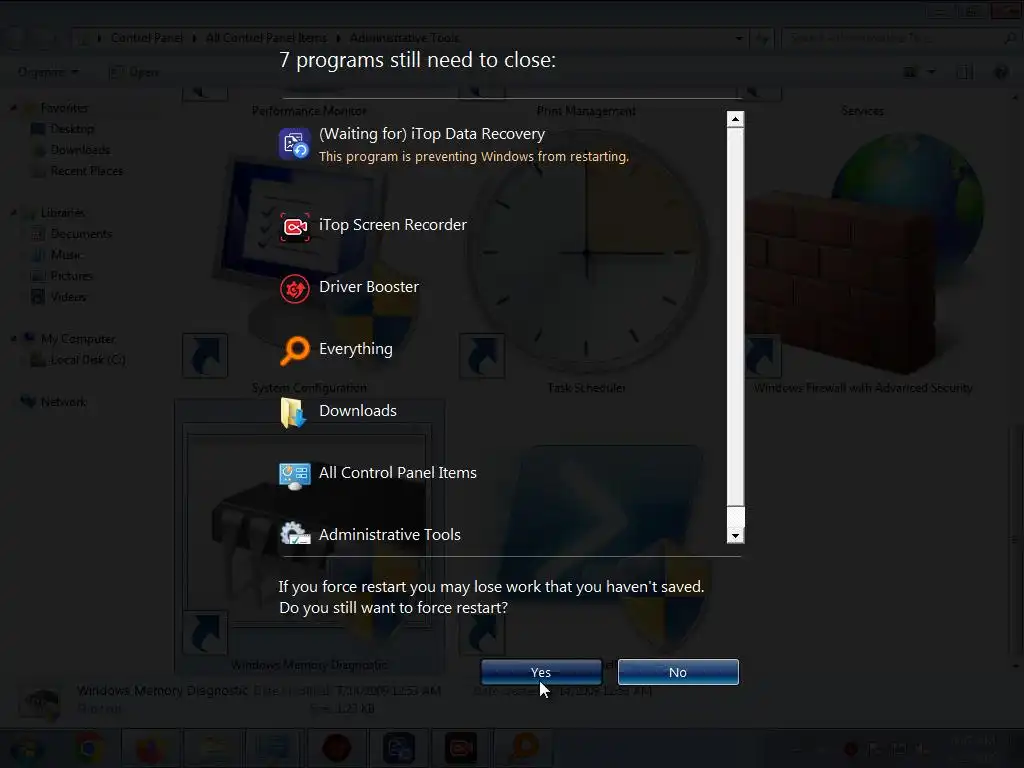The width and height of the screenshot is (1024, 768).
Task: Click the Open button in Explorer toolbar
Action: pos(134,72)
